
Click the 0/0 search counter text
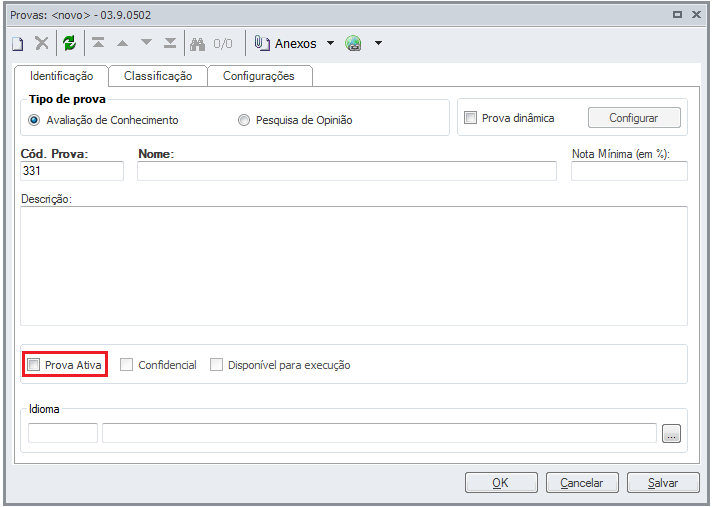pyautogui.click(x=222, y=44)
